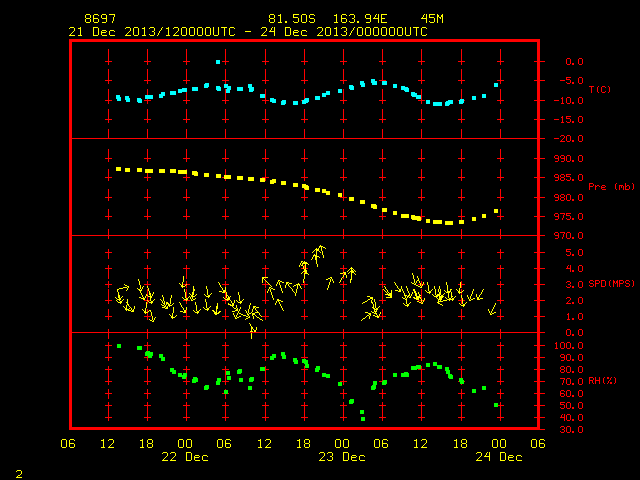The image size is (640, 480).
Task: Click the date range title line
Action: pyautogui.click(x=248, y=32)
